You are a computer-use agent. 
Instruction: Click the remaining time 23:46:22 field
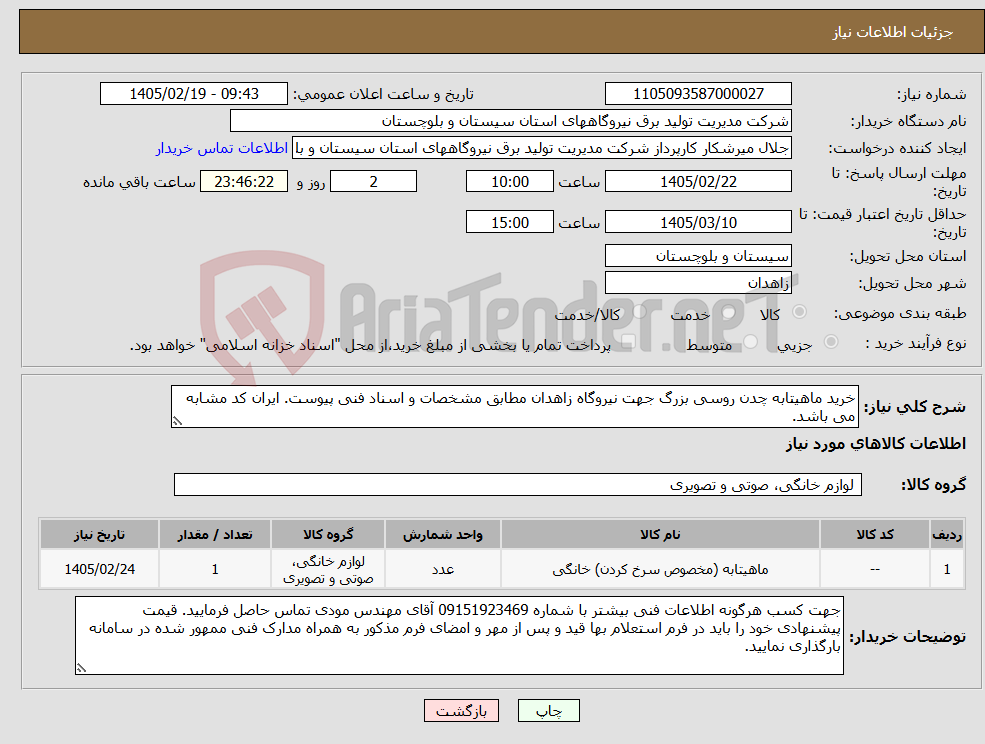click(244, 182)
